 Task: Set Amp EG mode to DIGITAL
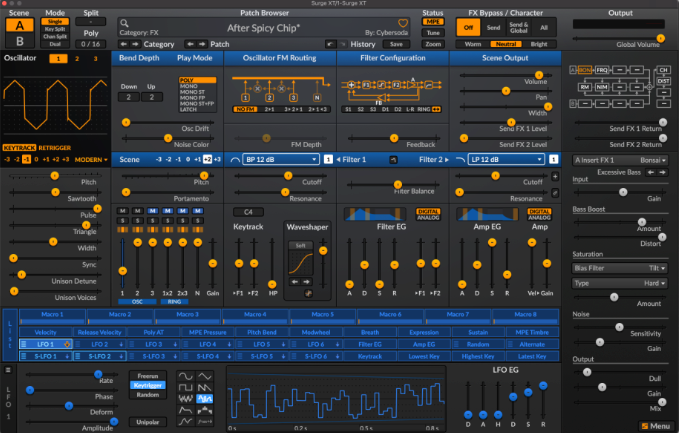click(x=539, y=212)
